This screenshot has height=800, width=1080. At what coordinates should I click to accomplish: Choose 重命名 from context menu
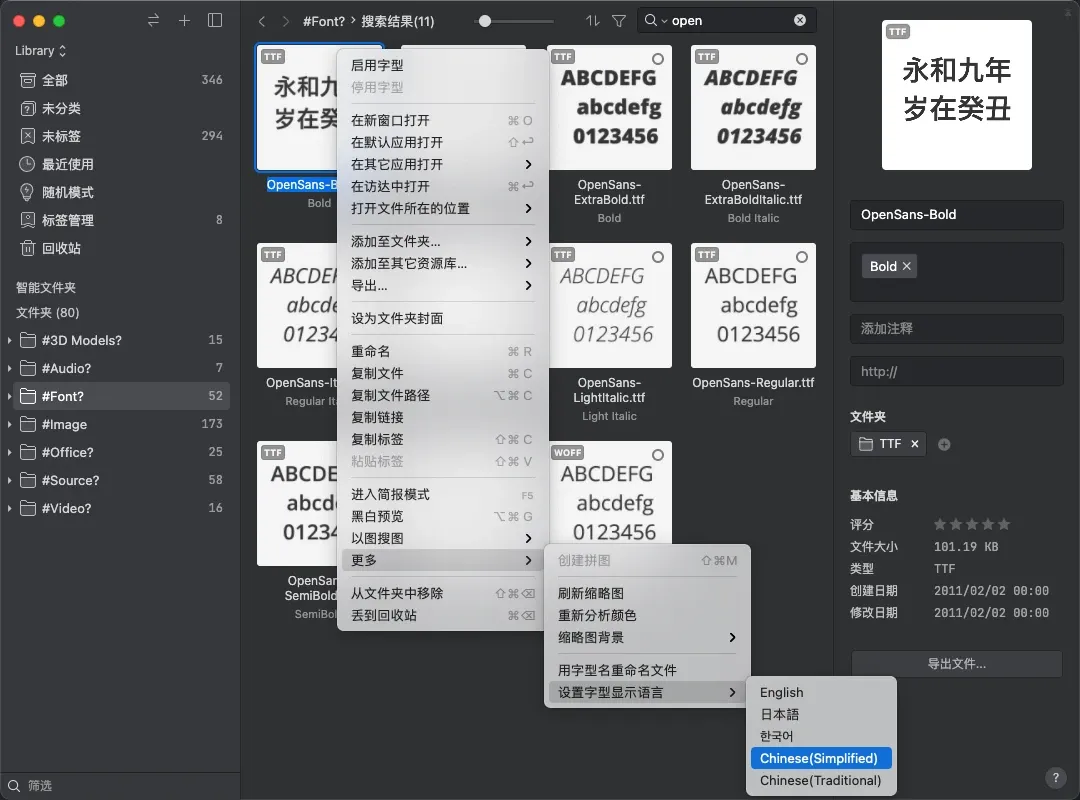pos(442,351)
